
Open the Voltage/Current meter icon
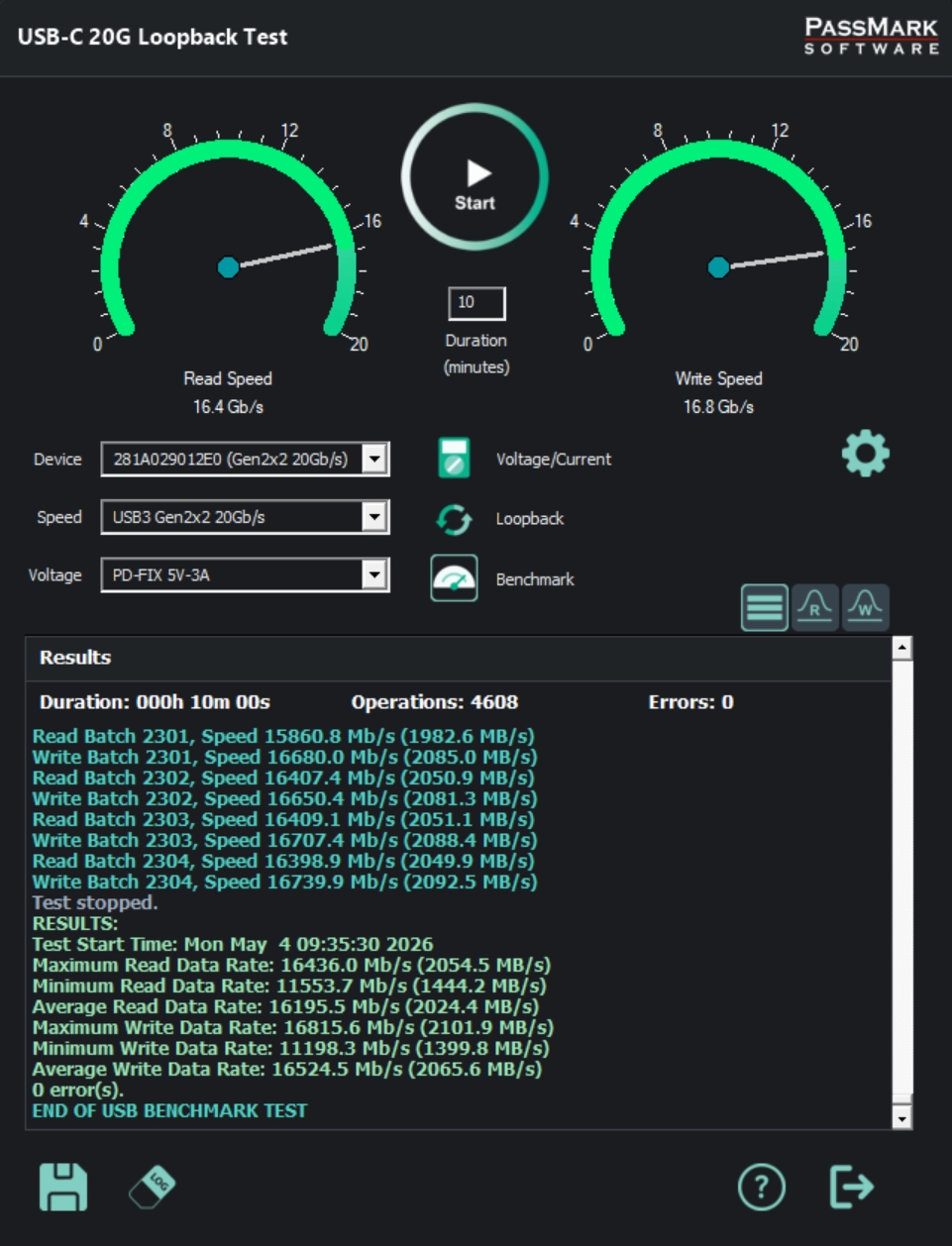point(454,459)
